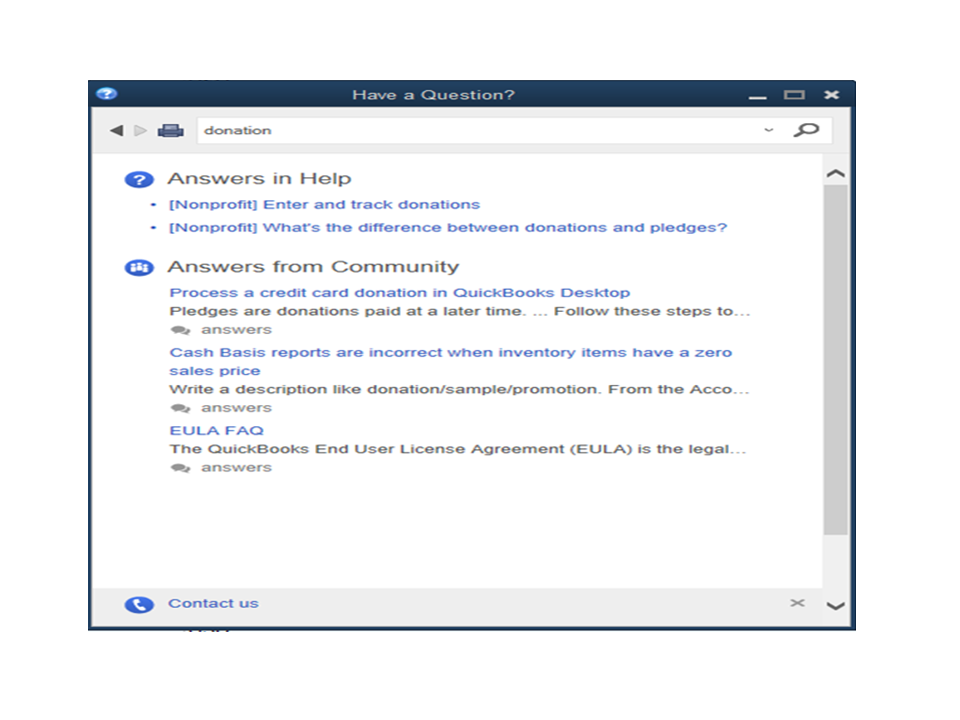Open the search history dropdown arrow
Screen dimensions: 960x720
tap(769, 130)
